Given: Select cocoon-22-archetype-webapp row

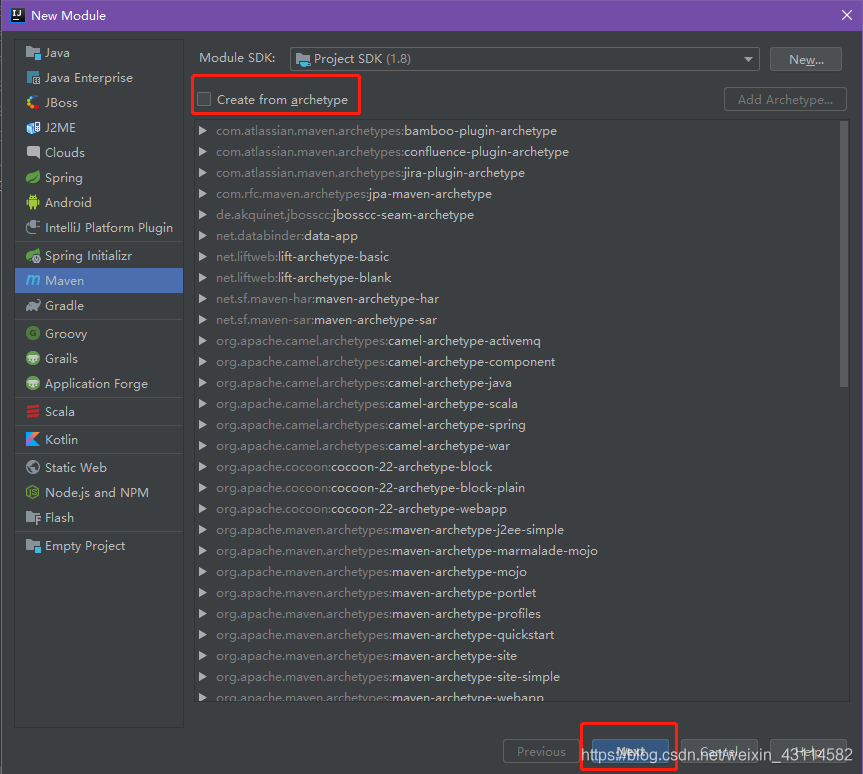Looking at the screenshot, I should [x=516, y=509].
